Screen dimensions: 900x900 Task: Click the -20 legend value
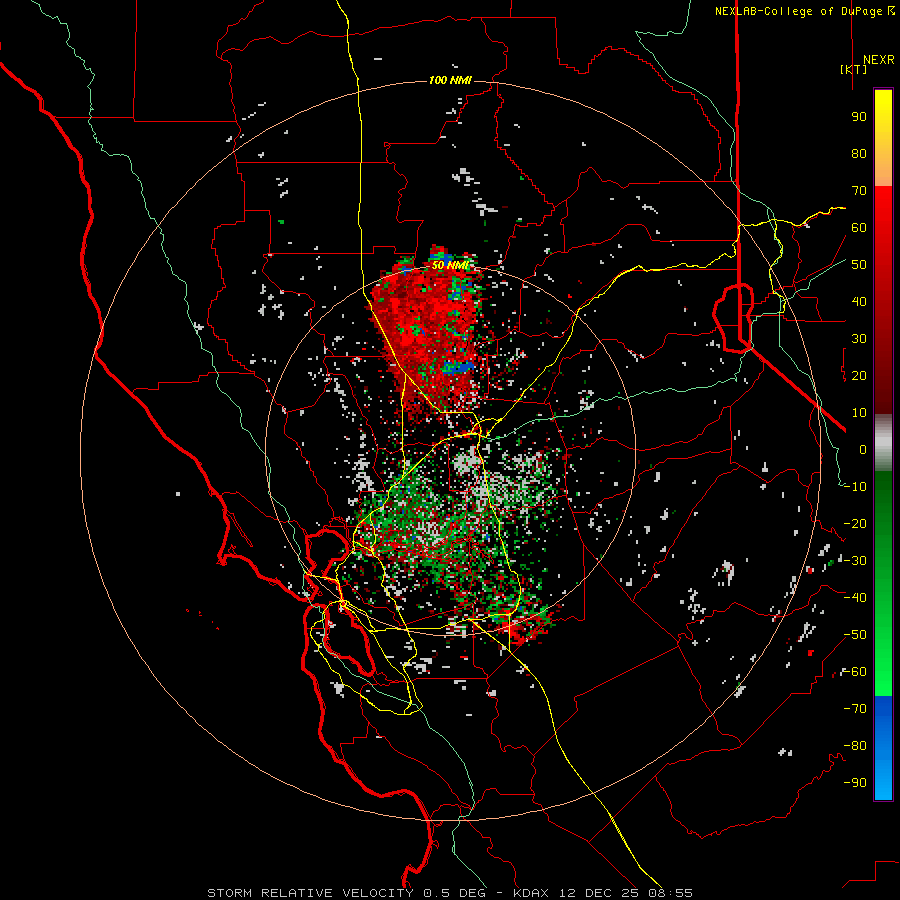point(855,523)
